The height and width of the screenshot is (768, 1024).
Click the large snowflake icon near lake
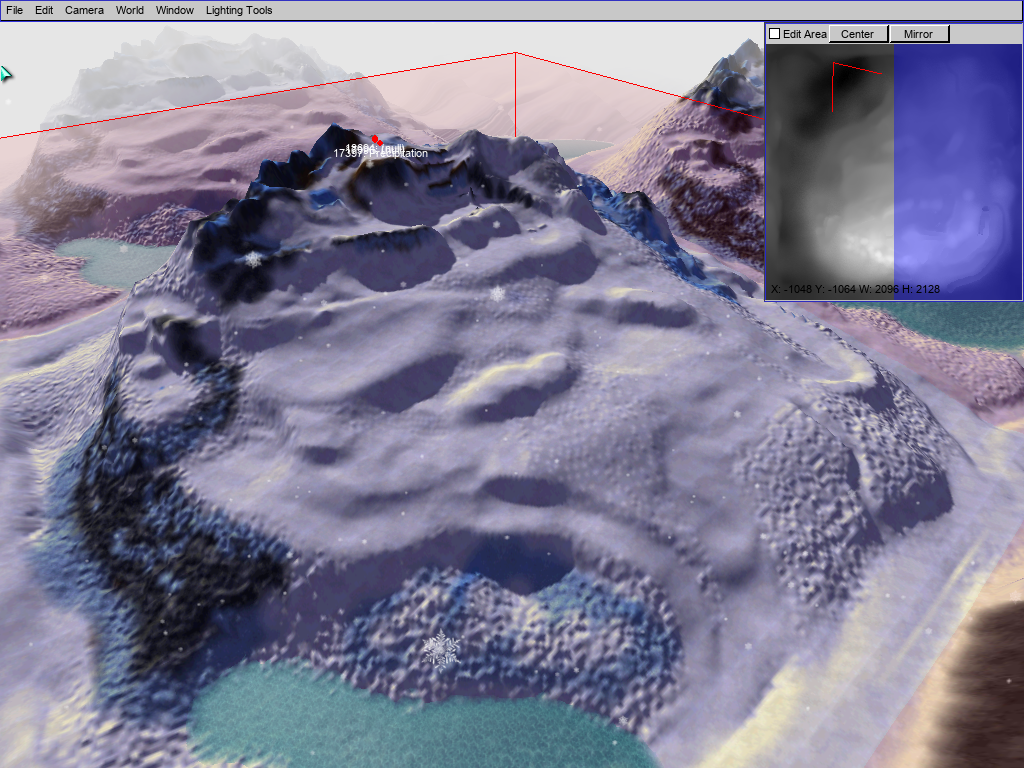pos(441,650)
